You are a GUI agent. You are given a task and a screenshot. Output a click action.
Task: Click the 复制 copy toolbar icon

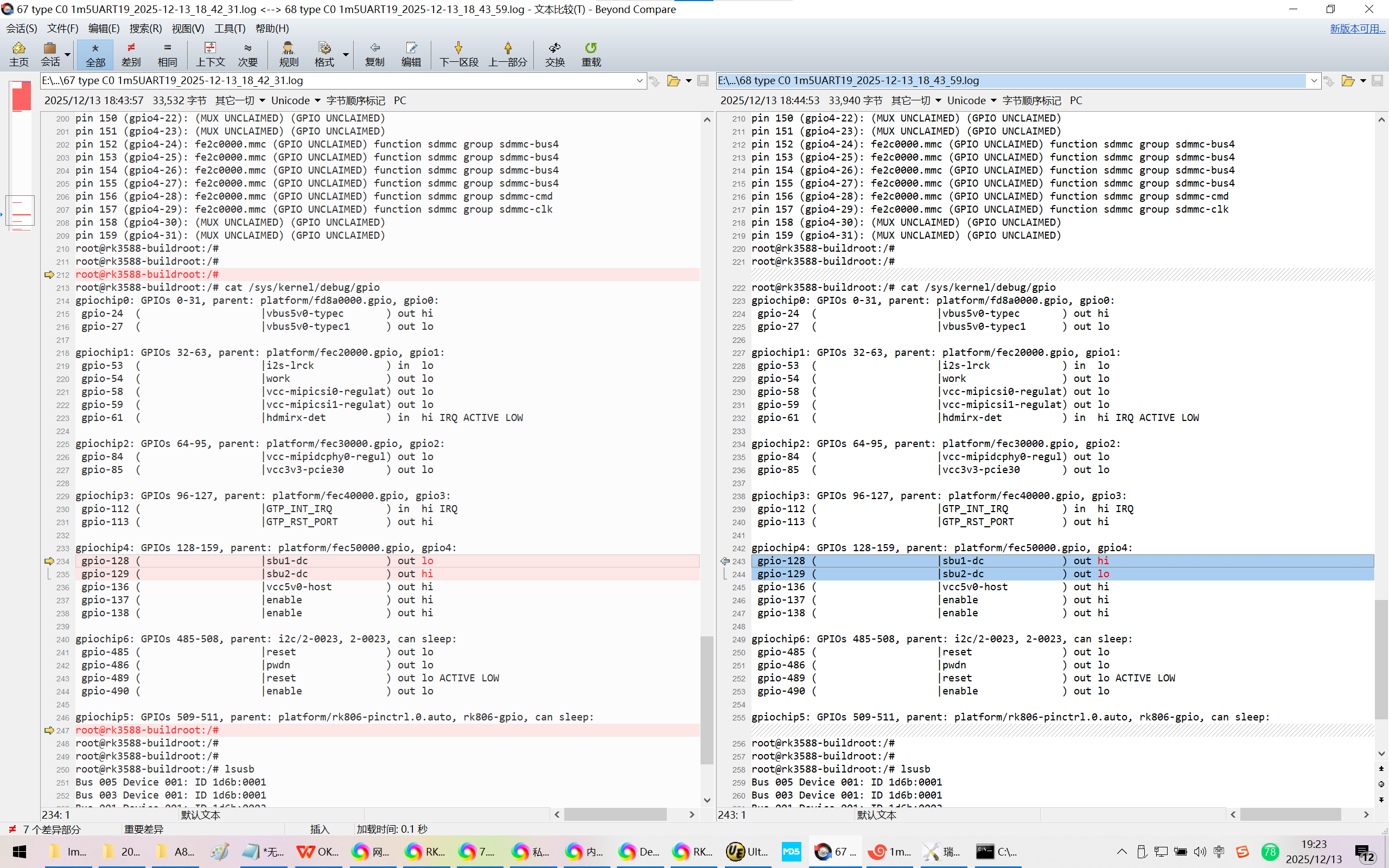[374, 54]
